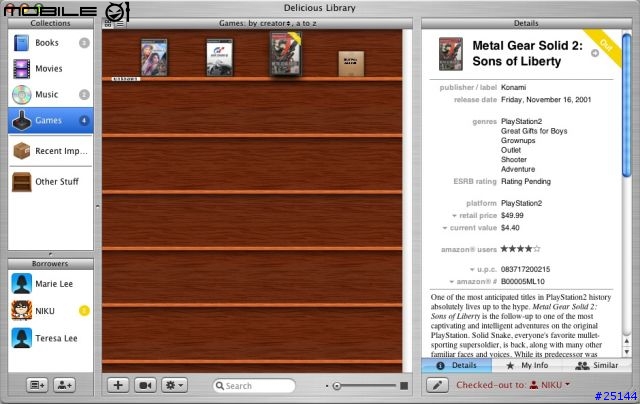
Task: Click the scrollbar up arrow in Details
Action: pyautogui.click(x=627, y=341)
